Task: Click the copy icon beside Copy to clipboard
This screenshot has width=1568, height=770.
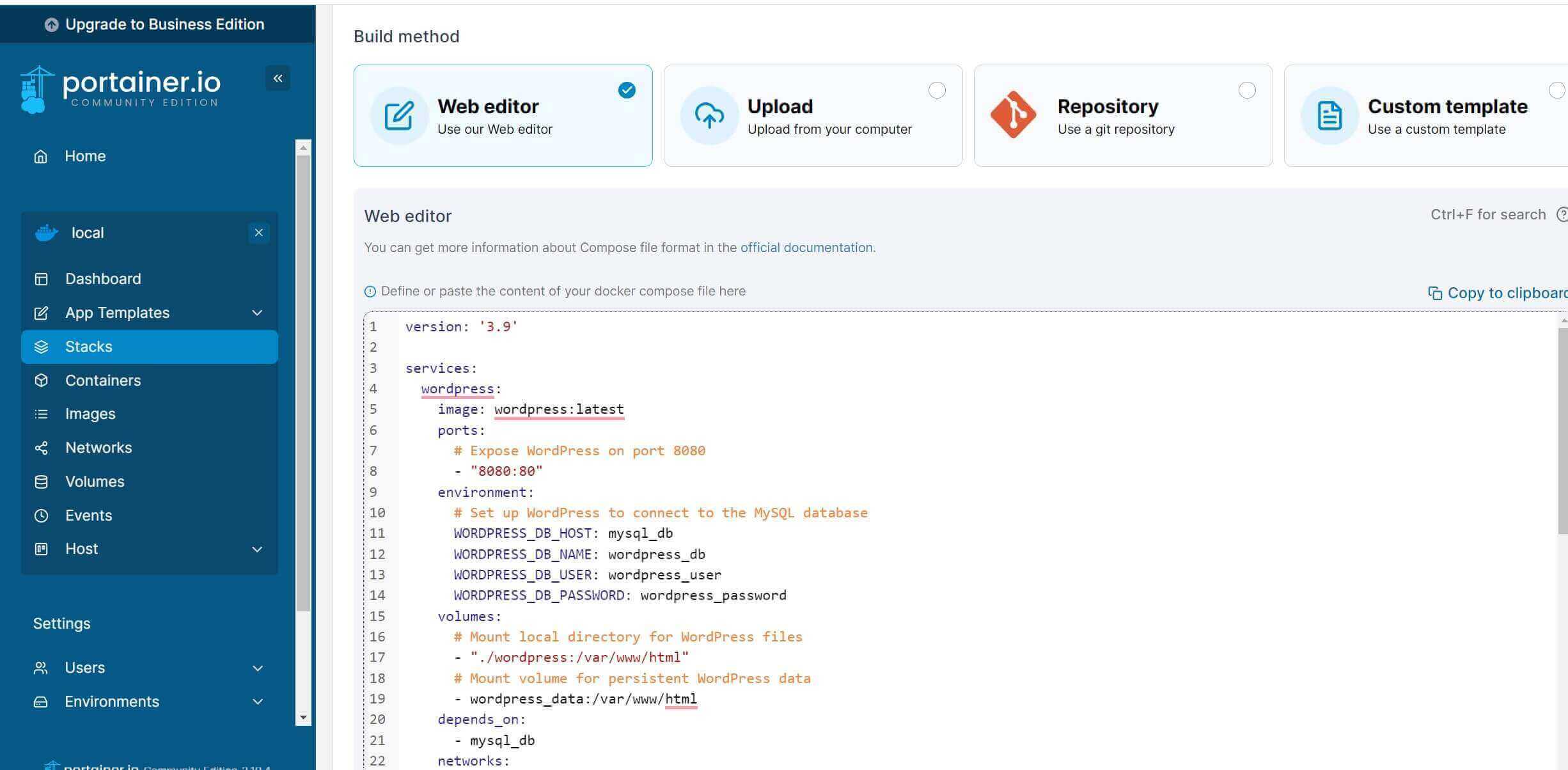Action: pos(1435,293)
